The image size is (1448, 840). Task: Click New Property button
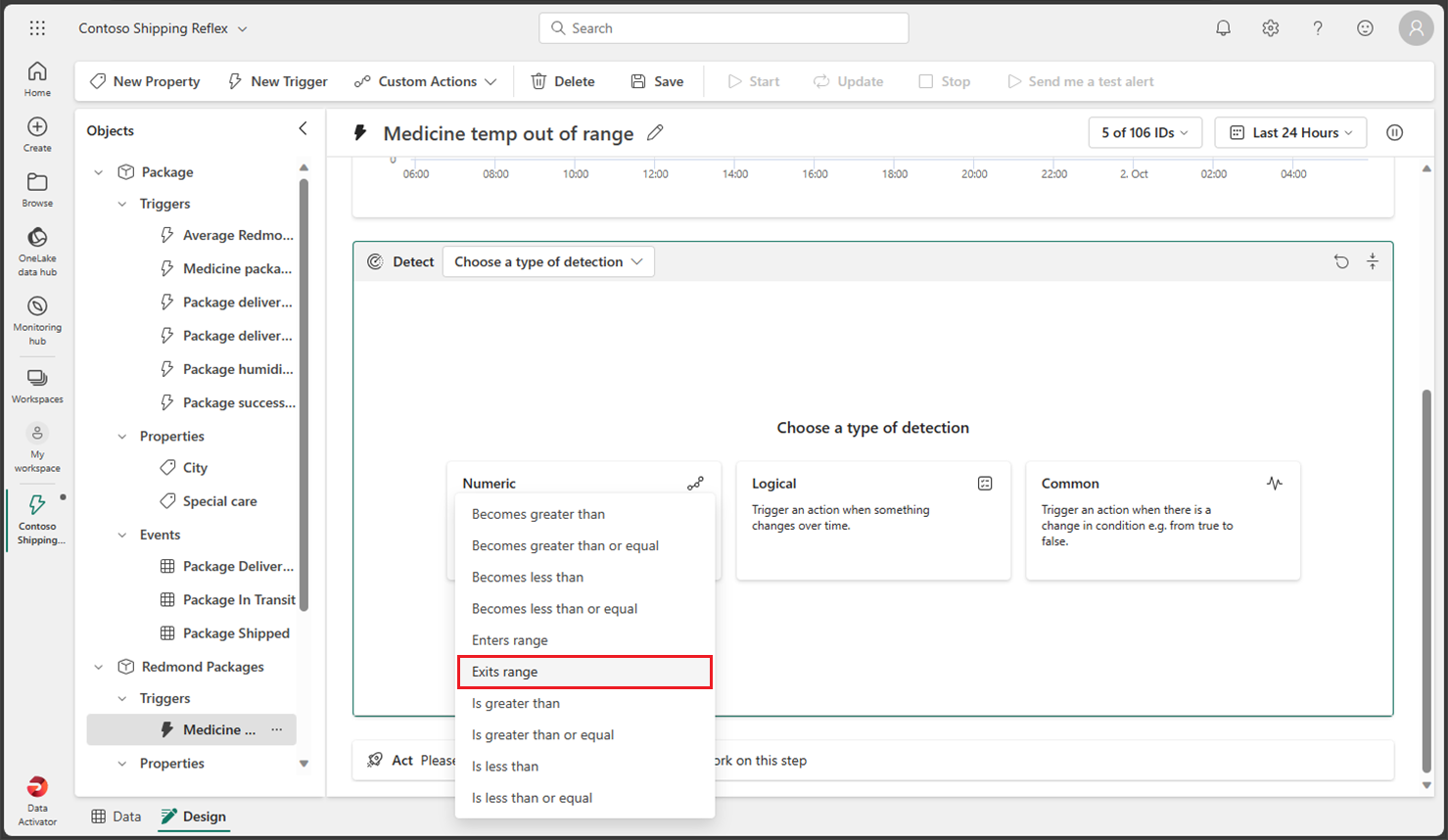point(145,81)
